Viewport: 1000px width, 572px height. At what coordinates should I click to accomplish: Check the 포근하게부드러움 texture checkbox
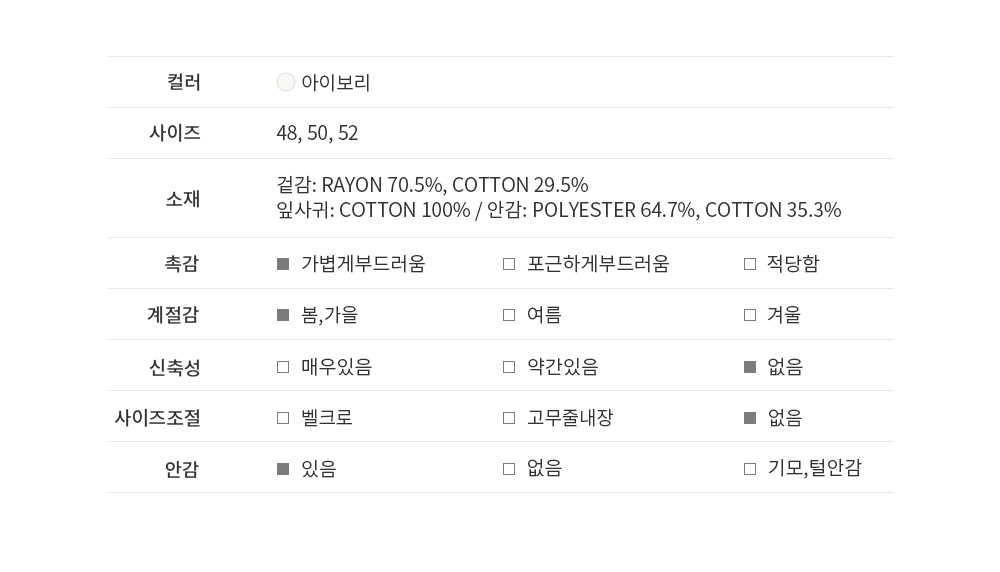[x=509, y=264]
